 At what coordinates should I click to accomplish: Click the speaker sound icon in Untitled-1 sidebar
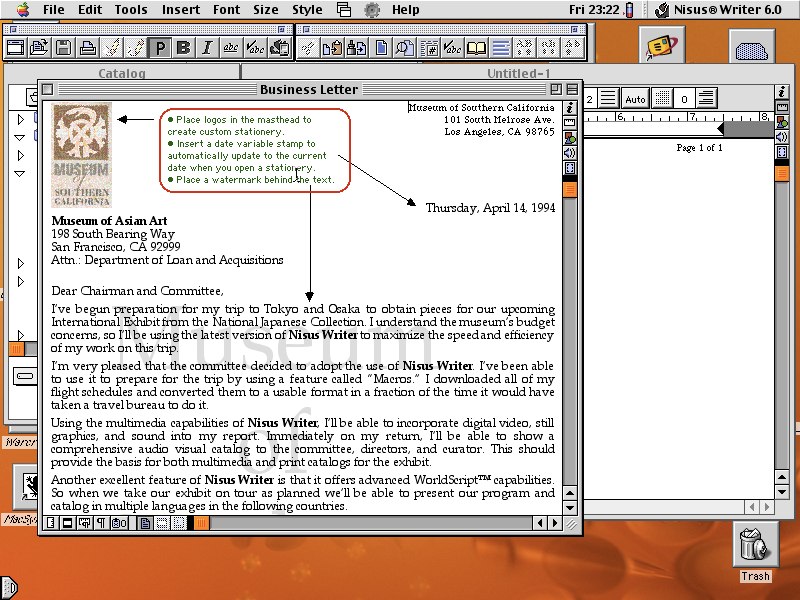(782, 137)
